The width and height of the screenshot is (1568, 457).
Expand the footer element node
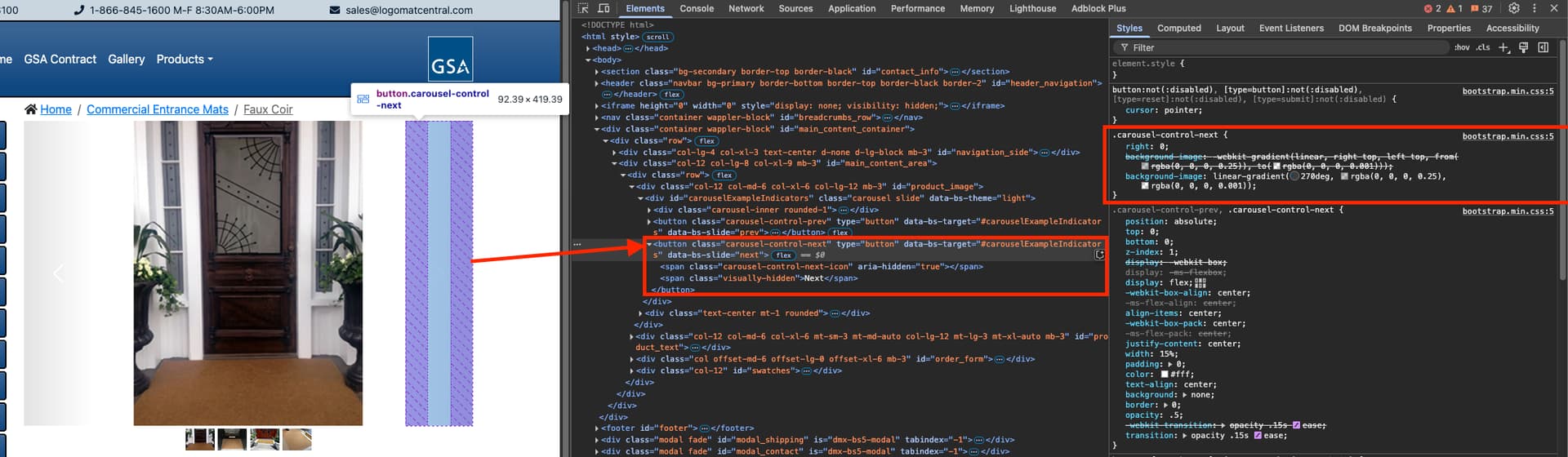[x=597, y=428]
